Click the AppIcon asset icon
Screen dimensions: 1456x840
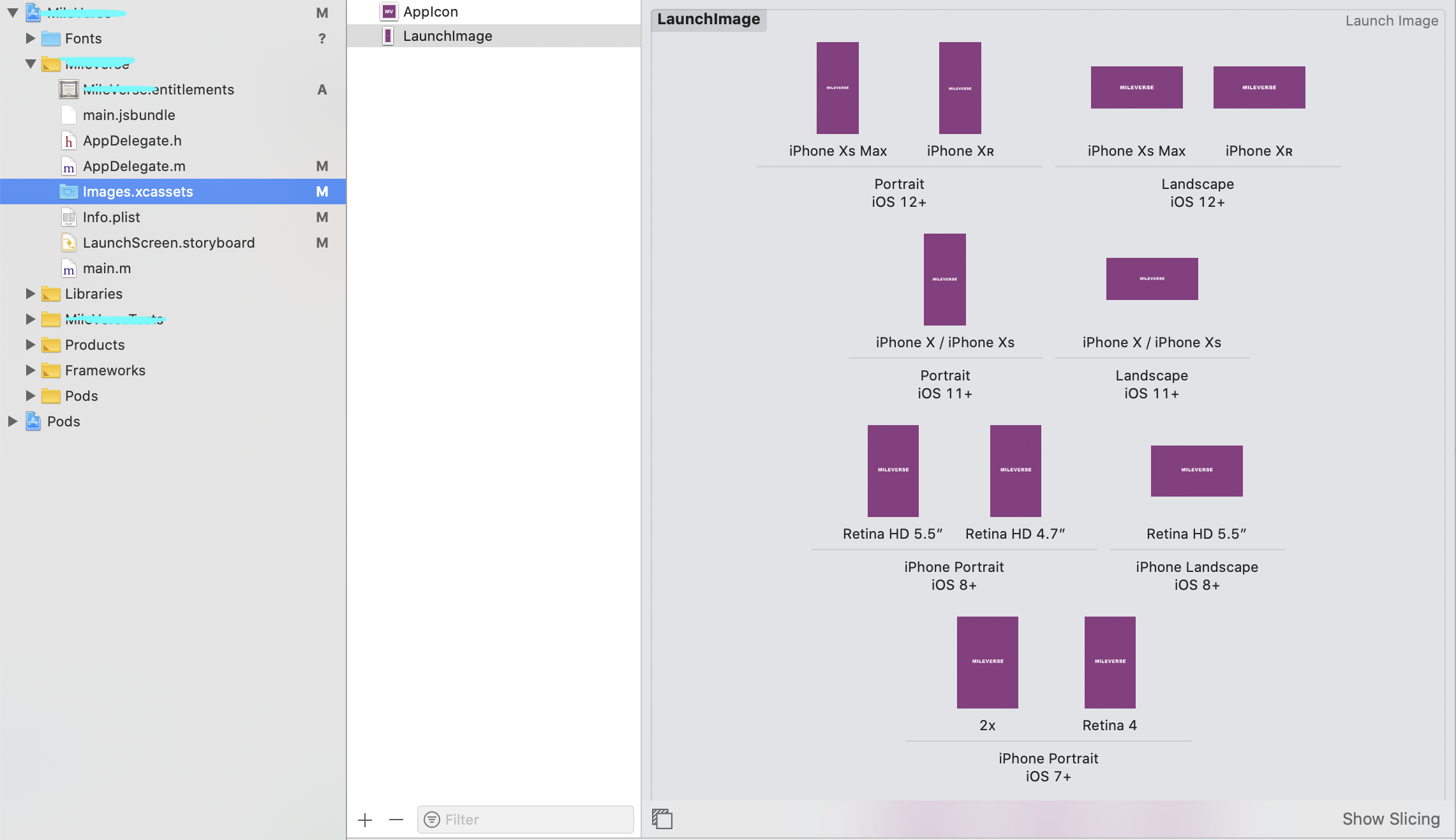click(x=389, y=11)
